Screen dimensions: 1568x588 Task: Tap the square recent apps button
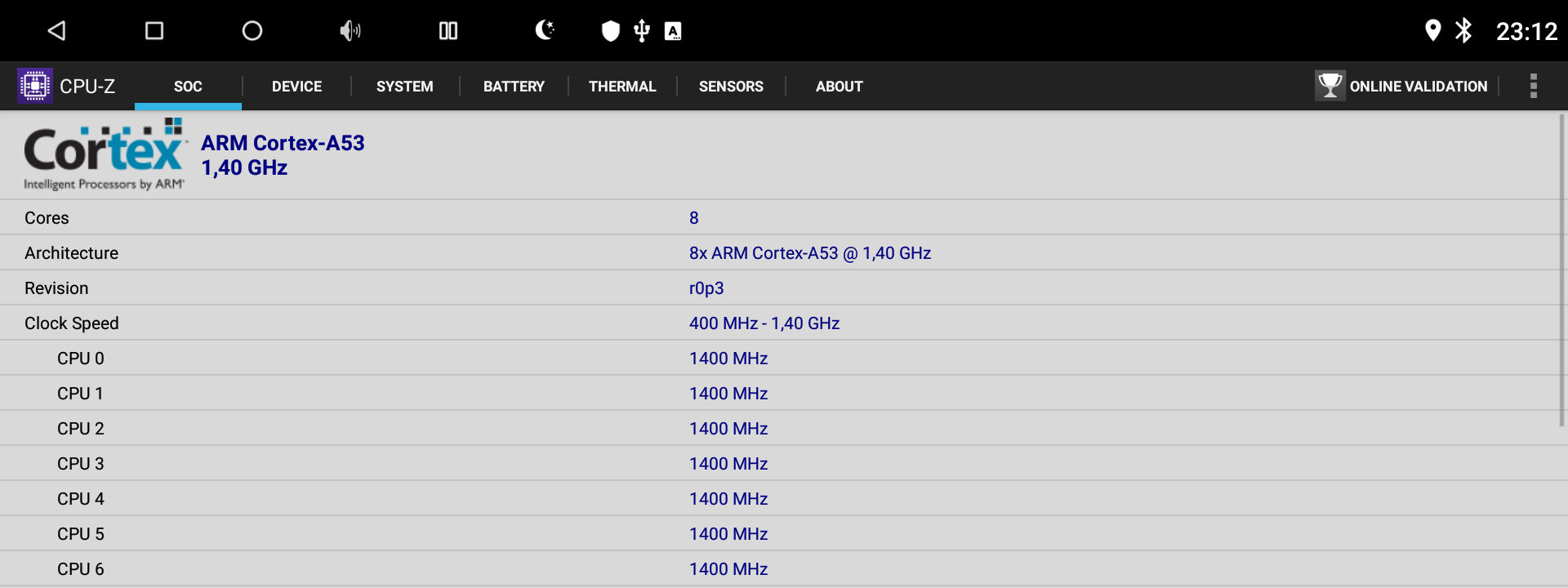click(x=154, y=31)
